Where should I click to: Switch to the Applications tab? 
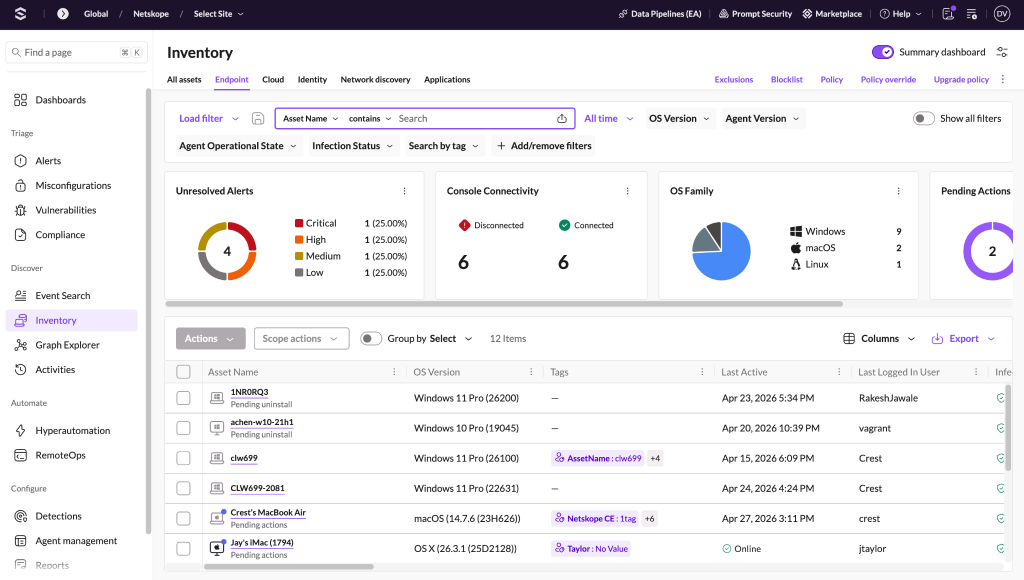(x=447, y=80)
